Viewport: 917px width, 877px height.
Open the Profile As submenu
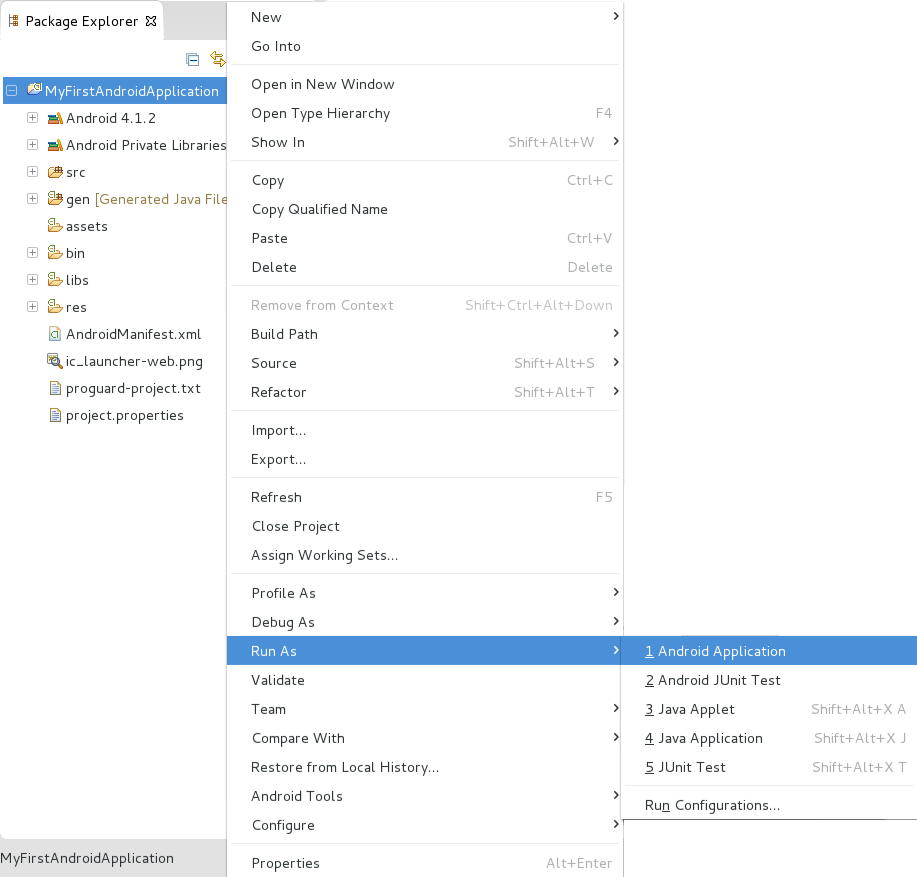(425, 593)
